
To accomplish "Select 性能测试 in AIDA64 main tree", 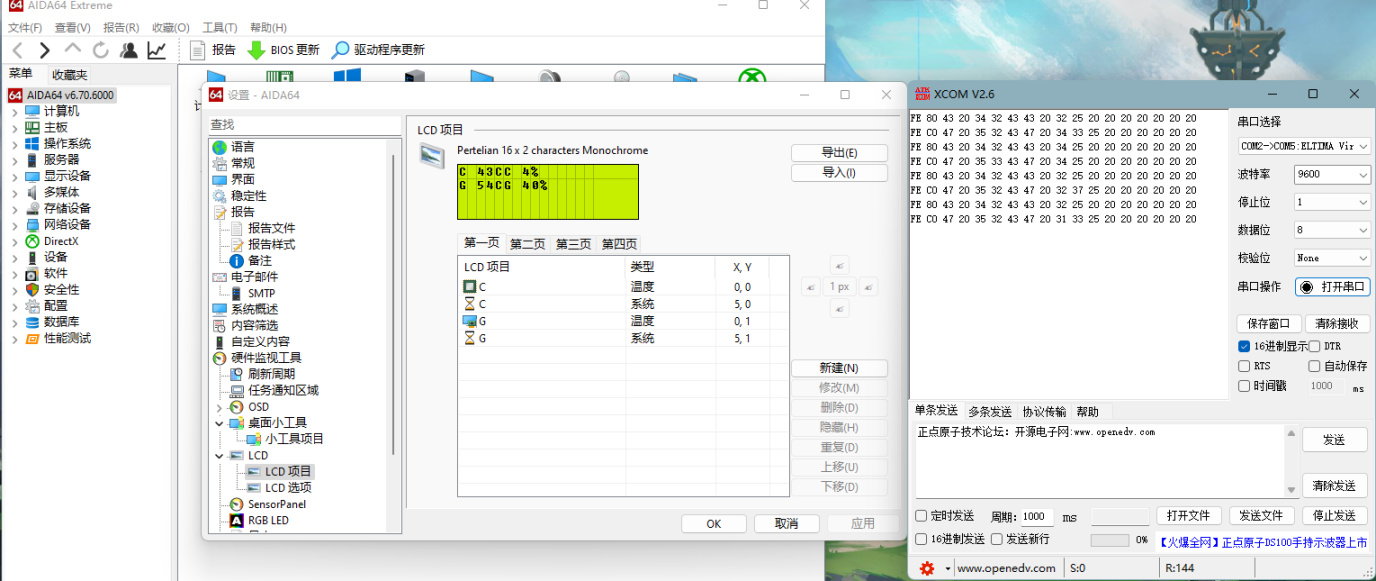I will (x=67, y=338).
